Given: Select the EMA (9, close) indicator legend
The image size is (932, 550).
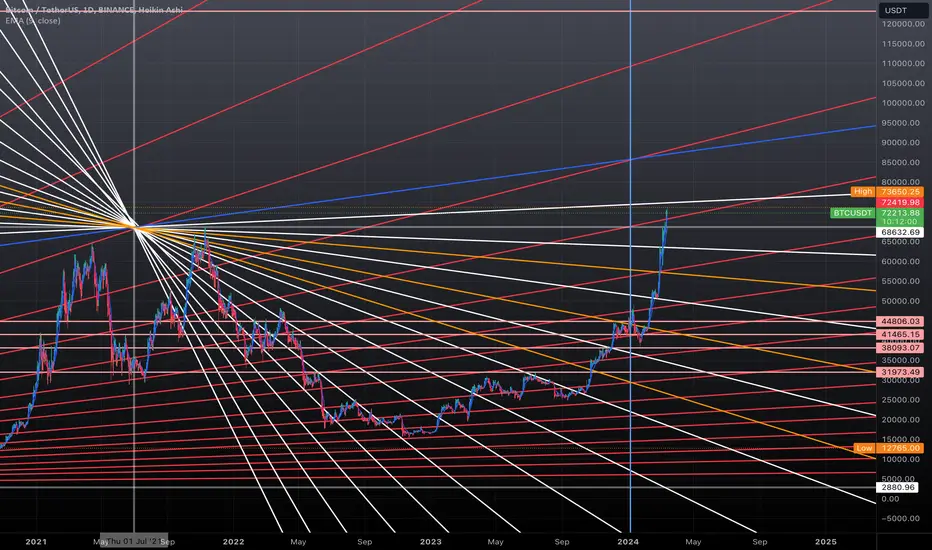Looking at the screenshot, I should pyautogui.click(x=33, y=21).
